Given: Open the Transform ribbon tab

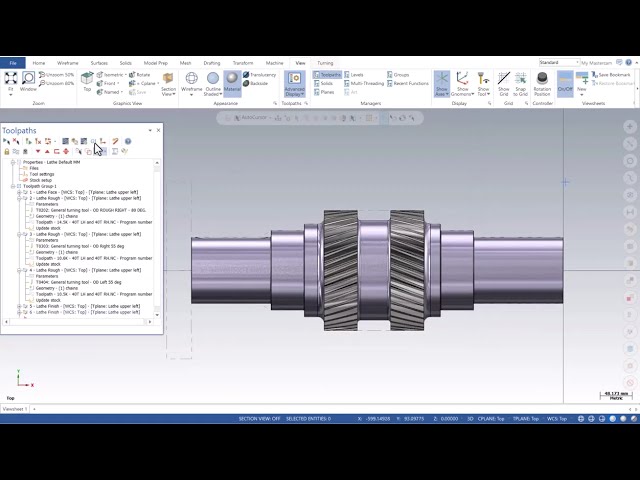Looking at the screenshot, I should click(x=243, y=63).
